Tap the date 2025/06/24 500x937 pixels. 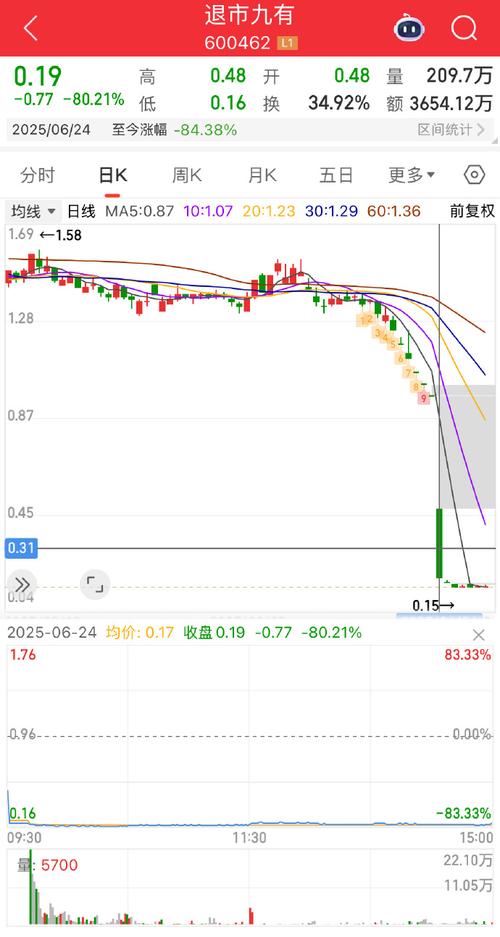[49, 130]
